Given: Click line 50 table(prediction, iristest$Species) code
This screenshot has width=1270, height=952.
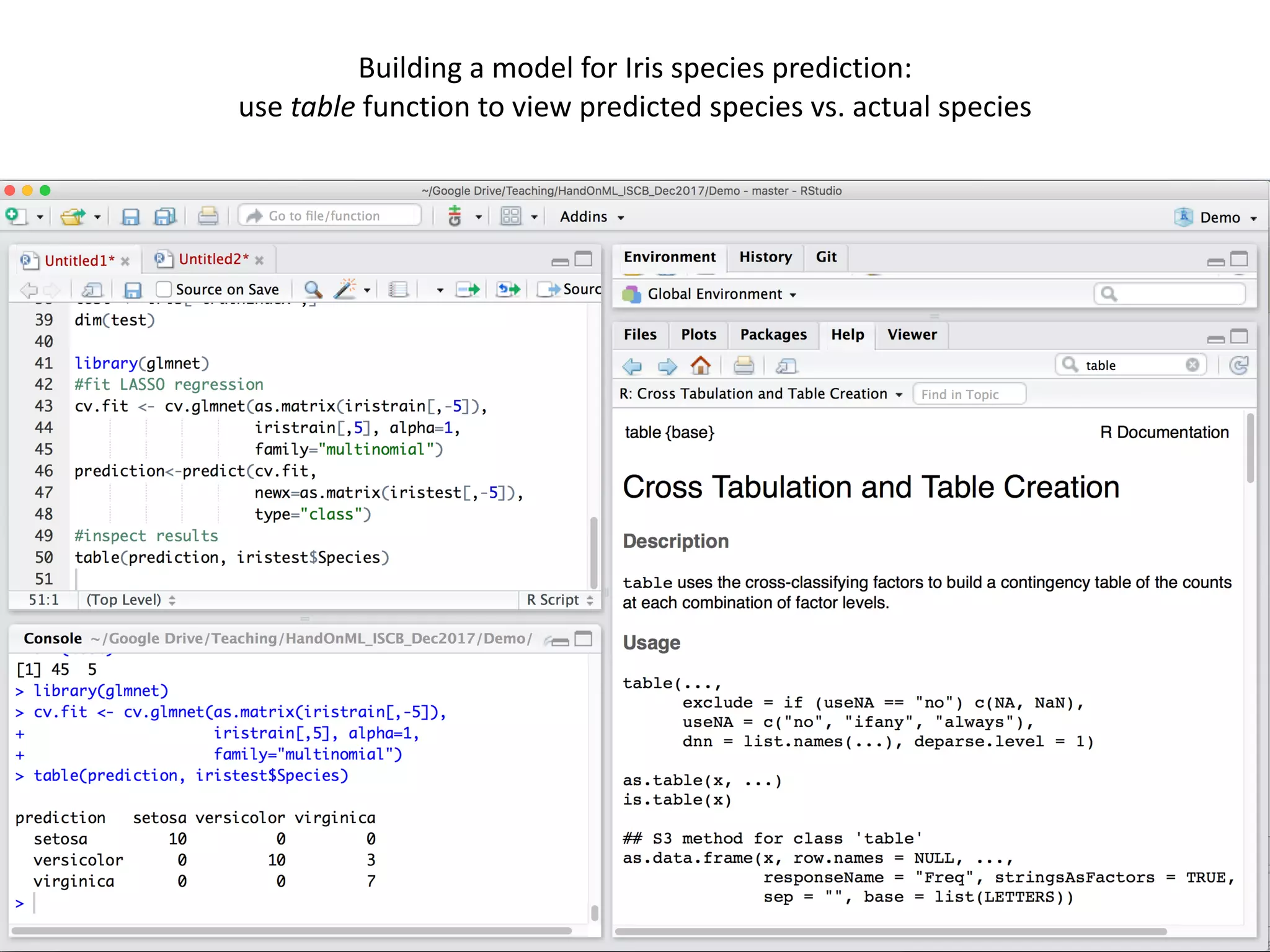Looking at the screenshot, I should [x=232, y=557].
